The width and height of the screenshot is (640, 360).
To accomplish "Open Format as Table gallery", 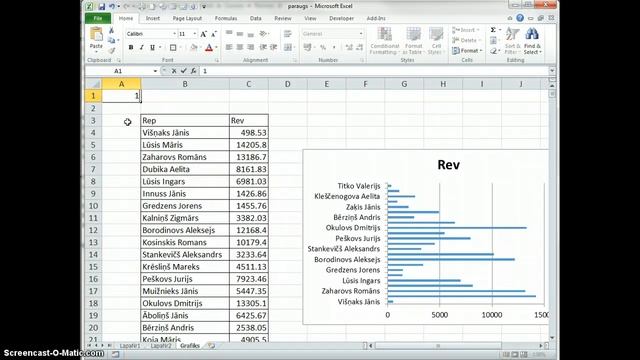I will point(413,40).
